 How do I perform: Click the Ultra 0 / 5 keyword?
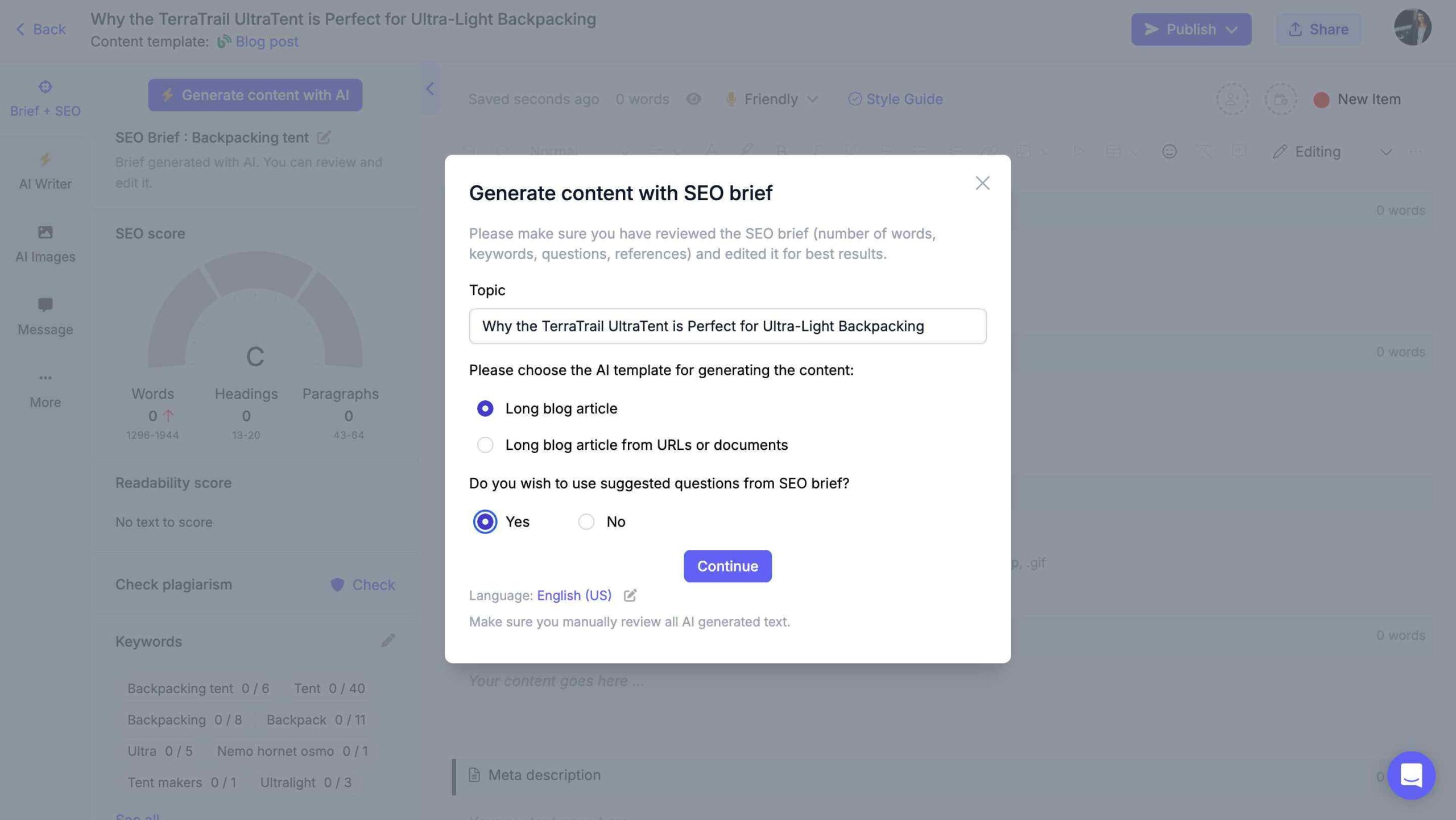click(160, 751)
